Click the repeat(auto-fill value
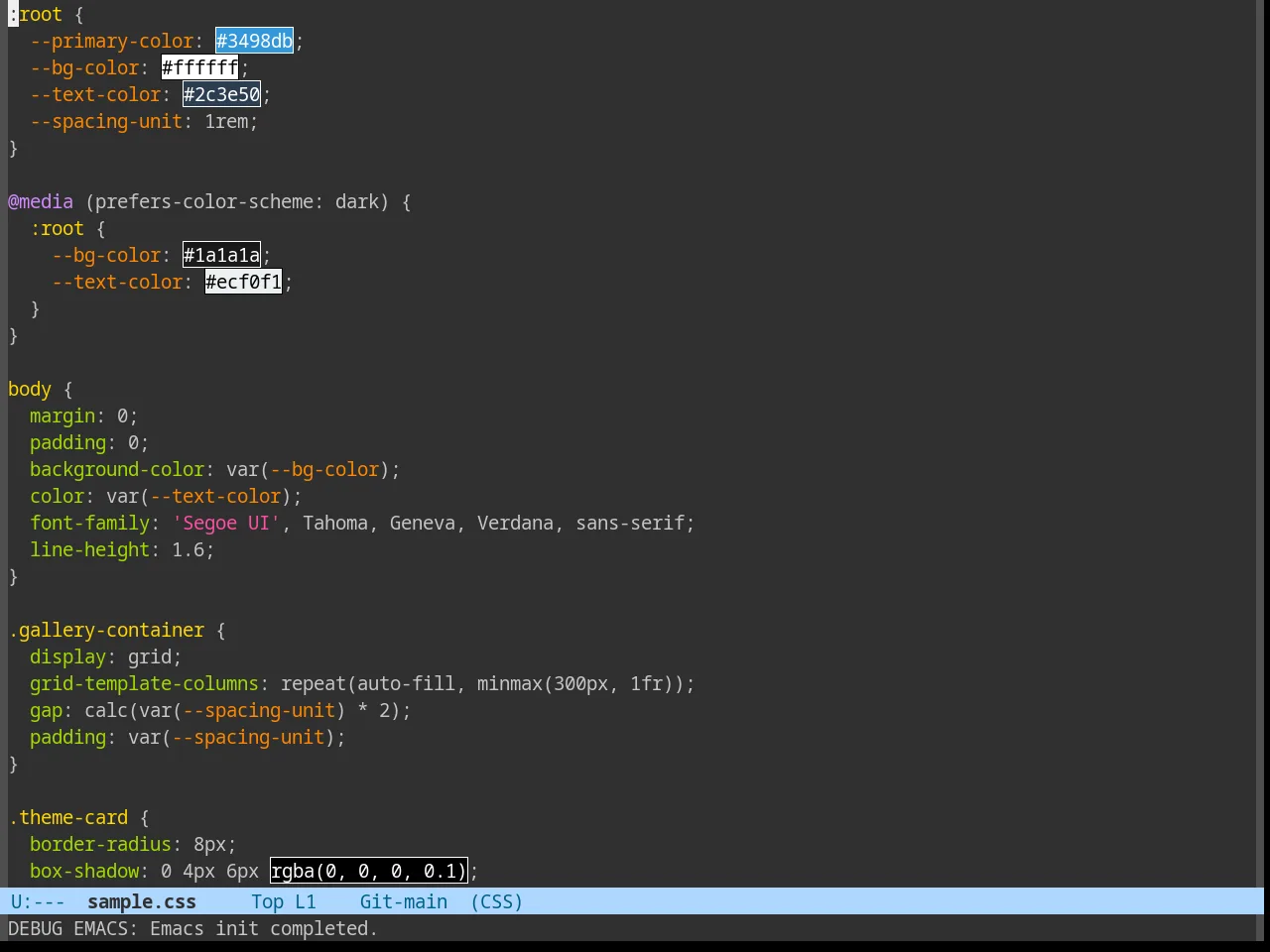 click(368, 683)
